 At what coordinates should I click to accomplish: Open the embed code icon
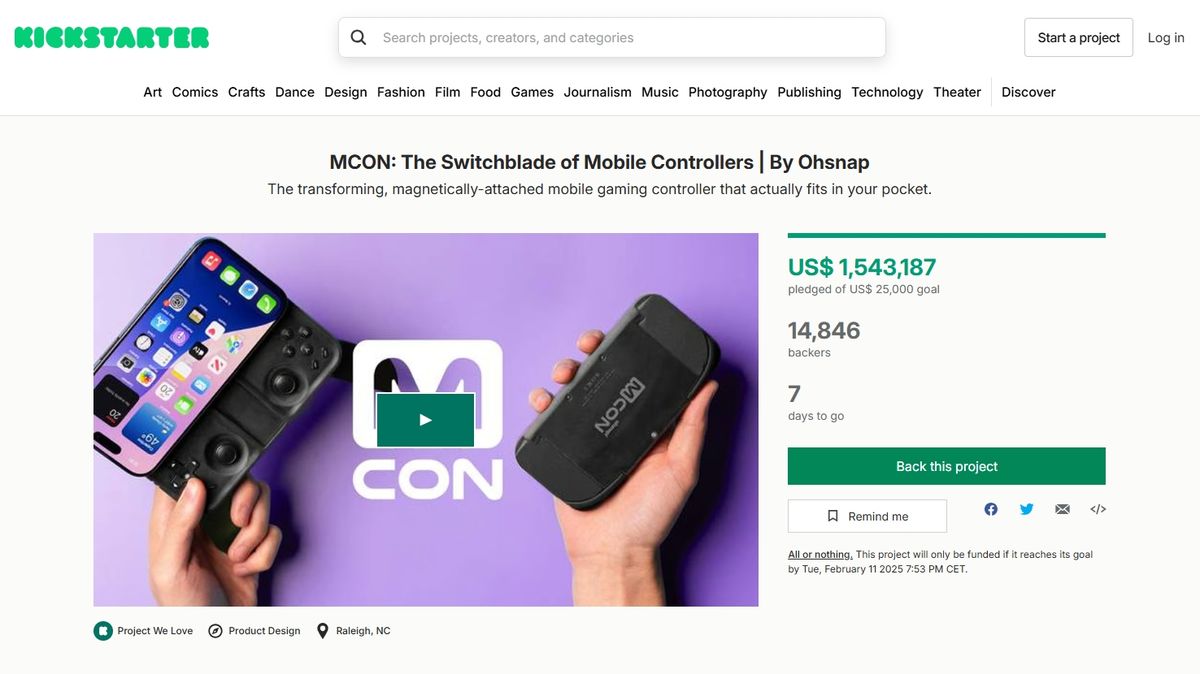(x=1098, y=509)
